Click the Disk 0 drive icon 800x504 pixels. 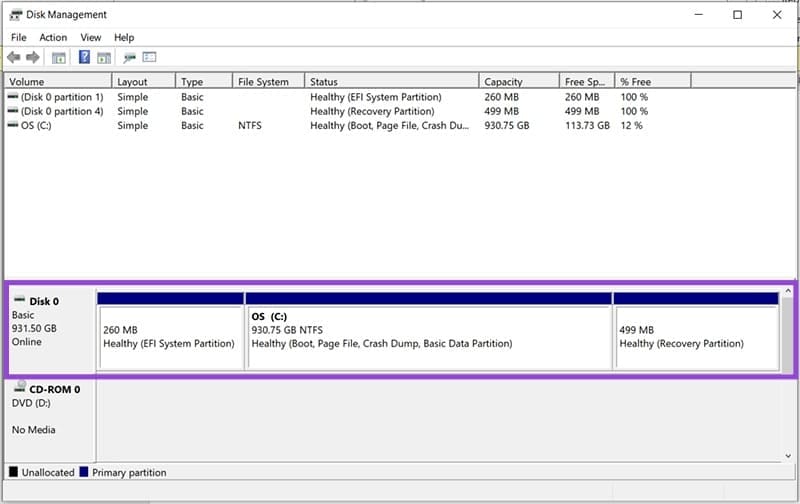coord(19,299)
